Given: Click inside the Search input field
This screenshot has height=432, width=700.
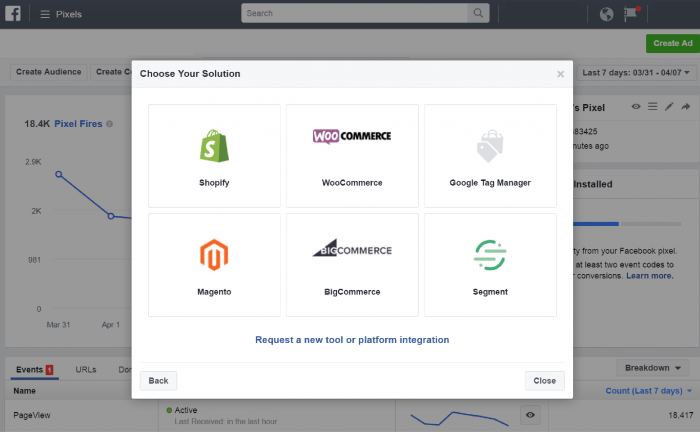Looking at the screenshot, I should point(354,13).
